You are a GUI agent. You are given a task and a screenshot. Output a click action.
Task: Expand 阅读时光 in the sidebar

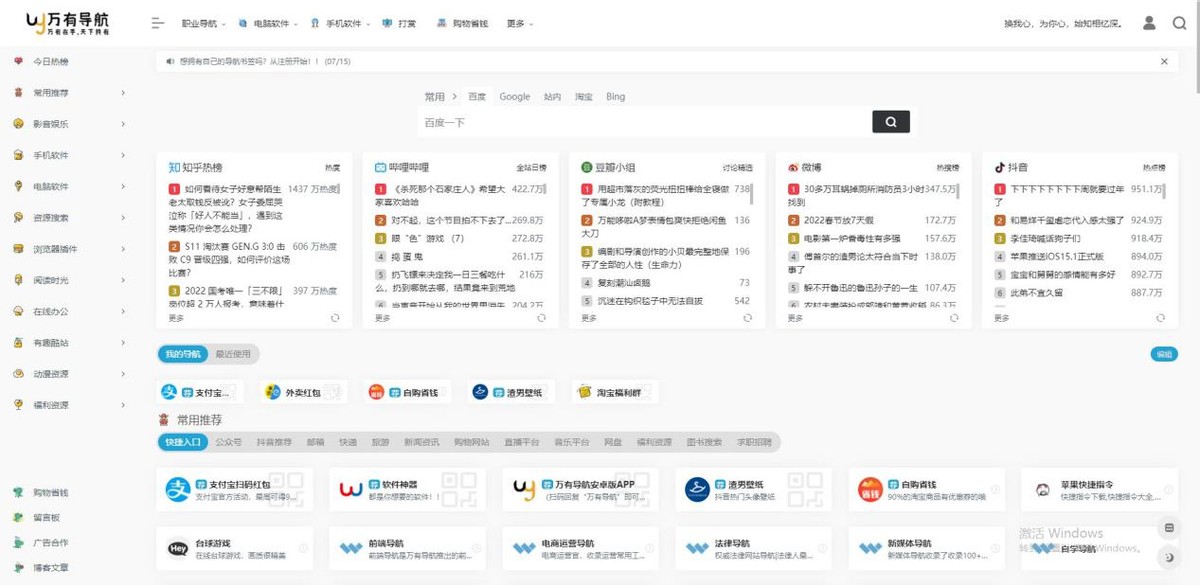(123, 280)
